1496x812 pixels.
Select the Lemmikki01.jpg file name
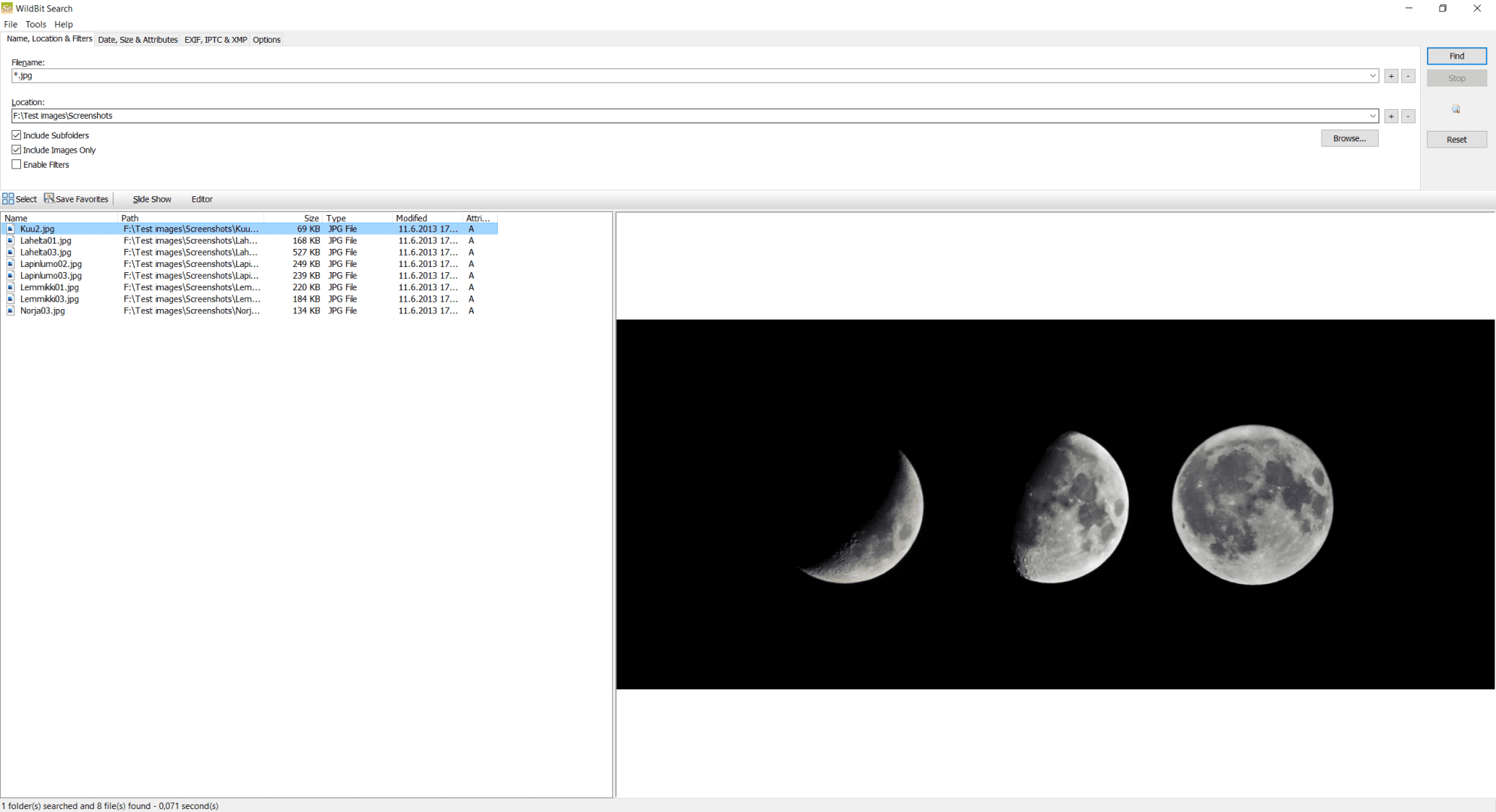[50, 287]
